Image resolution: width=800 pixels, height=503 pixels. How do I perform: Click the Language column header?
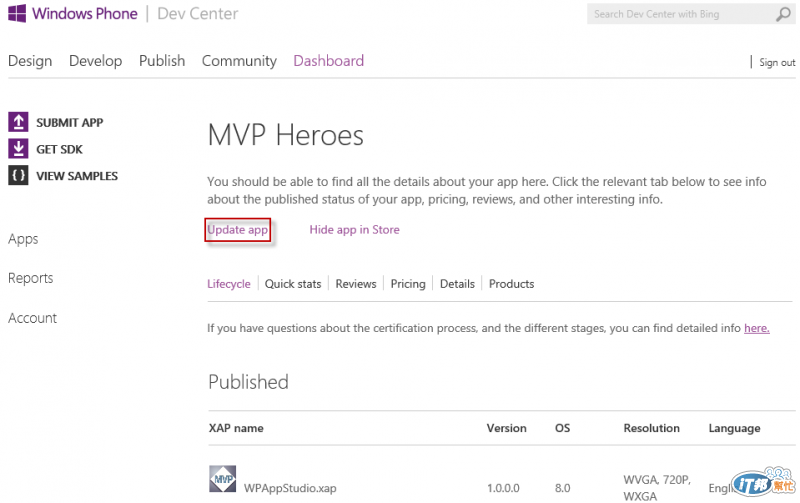coord(734,429)
